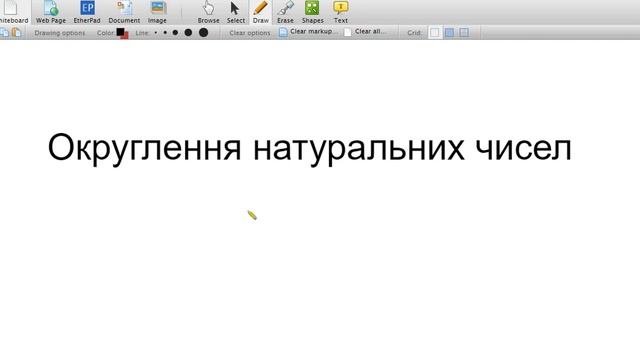Select the Erase tool
The image size is (640, 360).
[285, 12]
